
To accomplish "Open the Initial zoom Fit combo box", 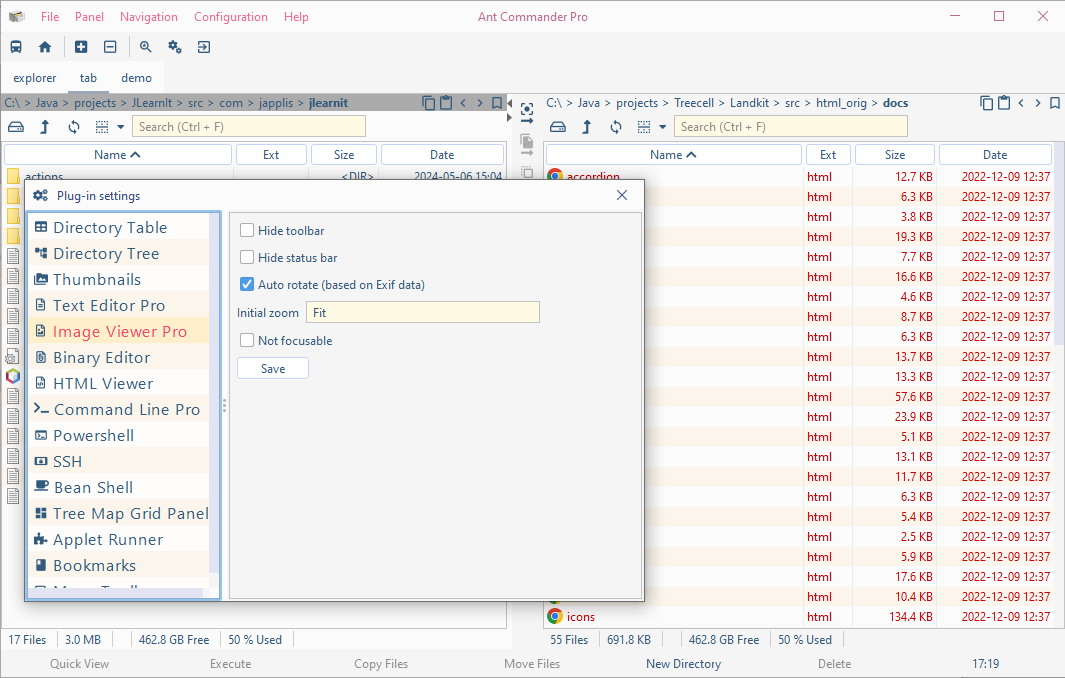I will tap(422, 313).
